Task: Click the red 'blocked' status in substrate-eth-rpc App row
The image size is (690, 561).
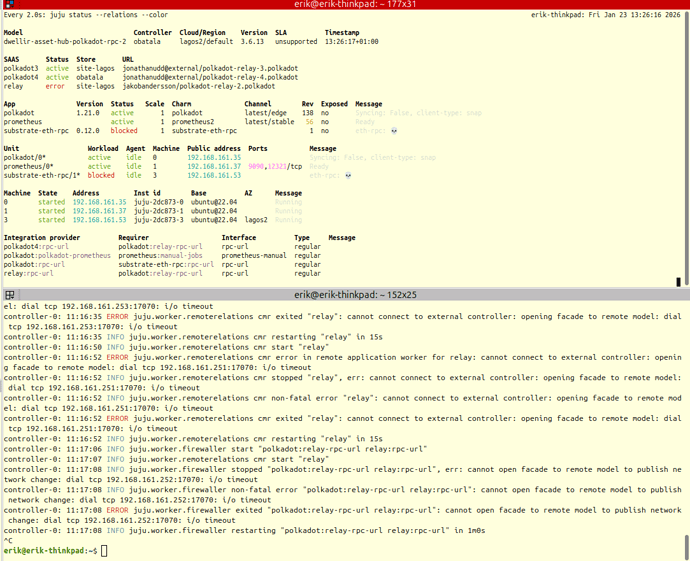Action: click(124, 131)
